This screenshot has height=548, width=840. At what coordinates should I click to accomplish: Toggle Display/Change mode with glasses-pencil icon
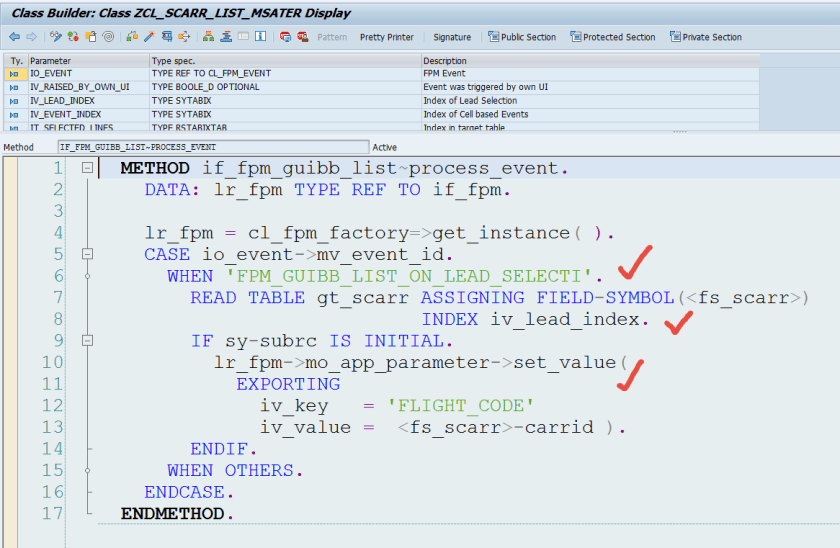pos(56,37)
